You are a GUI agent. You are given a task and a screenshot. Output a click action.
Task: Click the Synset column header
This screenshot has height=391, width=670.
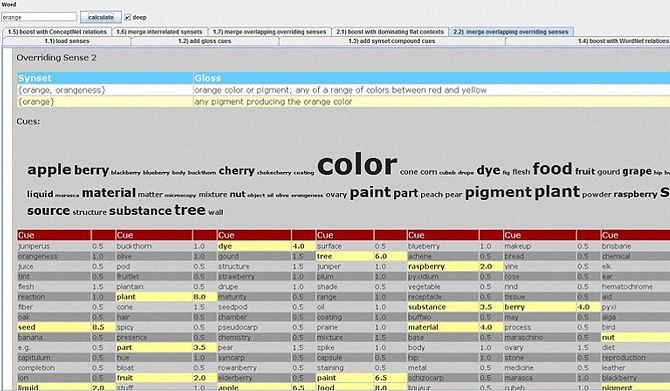tap(105, 78)
